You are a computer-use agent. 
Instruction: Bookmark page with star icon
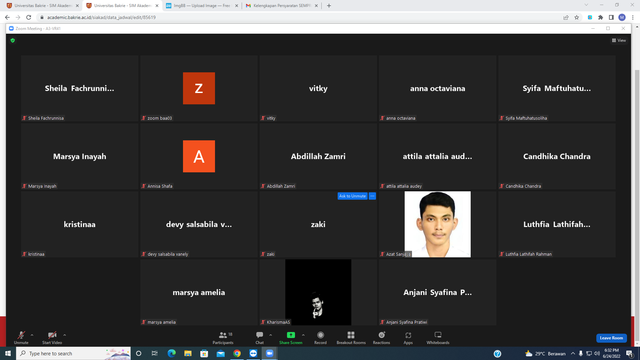pos(577,18)
